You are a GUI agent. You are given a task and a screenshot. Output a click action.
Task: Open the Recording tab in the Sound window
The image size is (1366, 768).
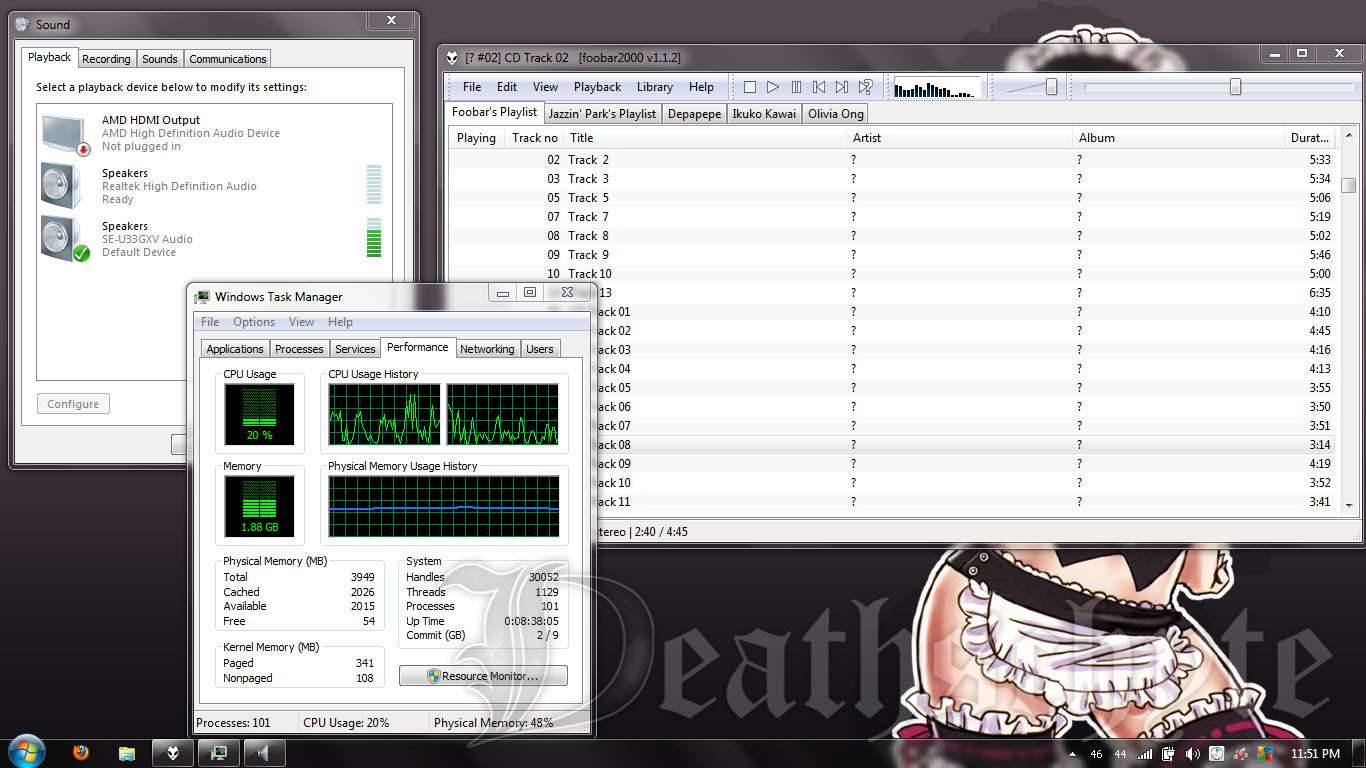click(x=106, y=59)
